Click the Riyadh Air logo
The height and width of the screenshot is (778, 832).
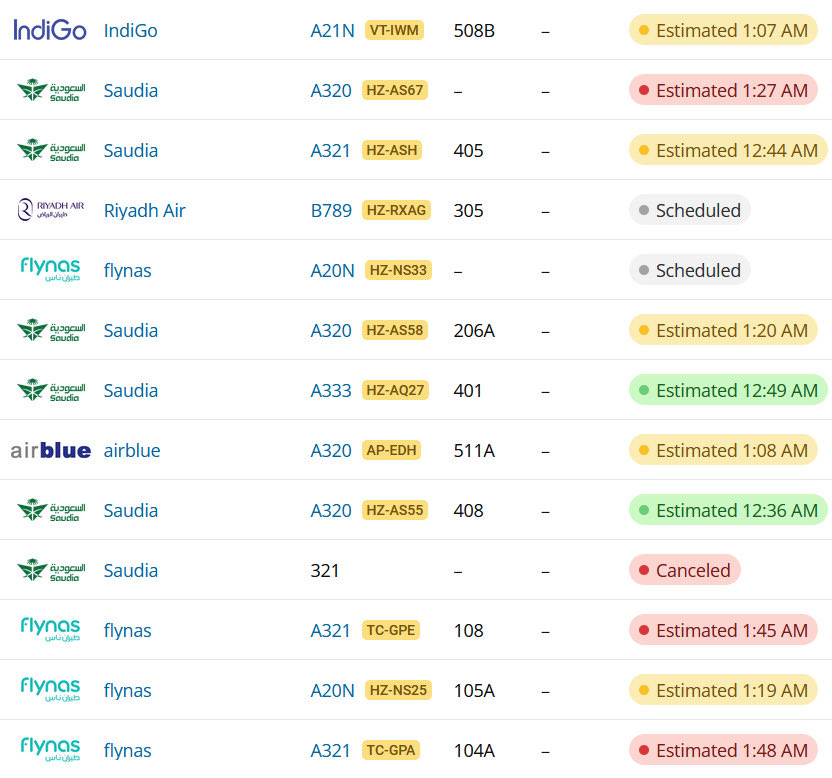pos(51,210)
